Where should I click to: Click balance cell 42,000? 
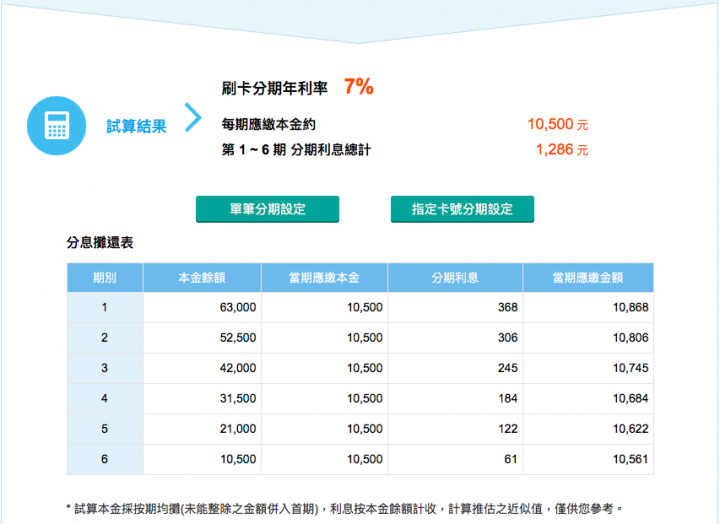202,368
